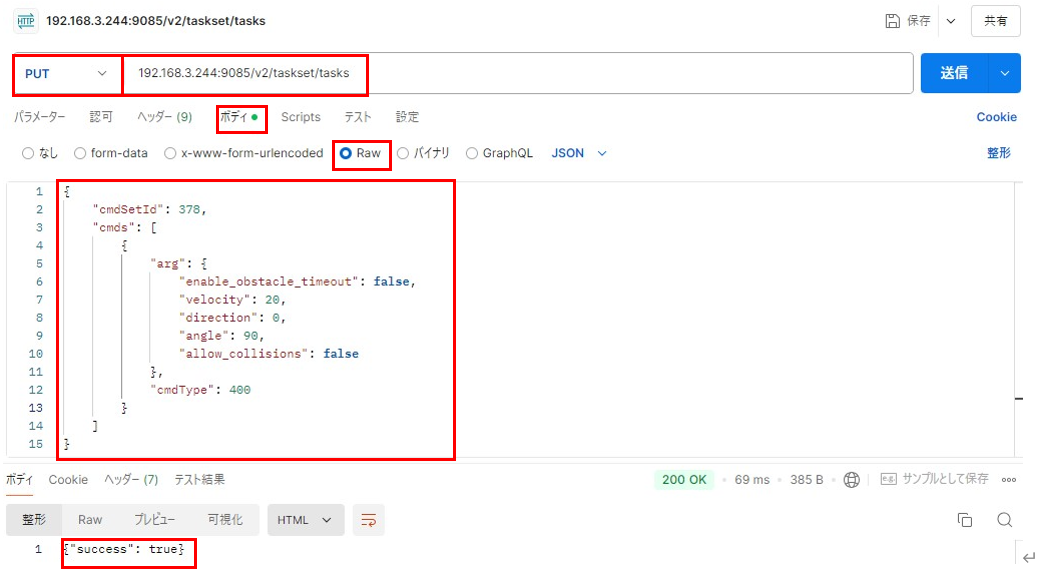Click the Cookie link at the right

[x=996, y=117]
